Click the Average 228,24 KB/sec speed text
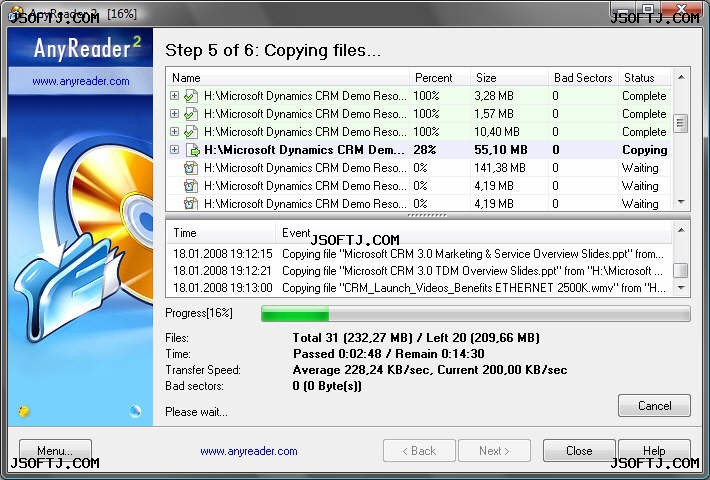Viewport: 710px width, 480px height. [430, 370]
